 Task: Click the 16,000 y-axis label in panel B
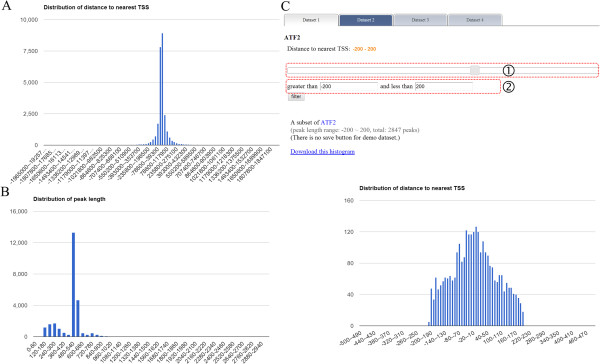[x=19, y=211]
